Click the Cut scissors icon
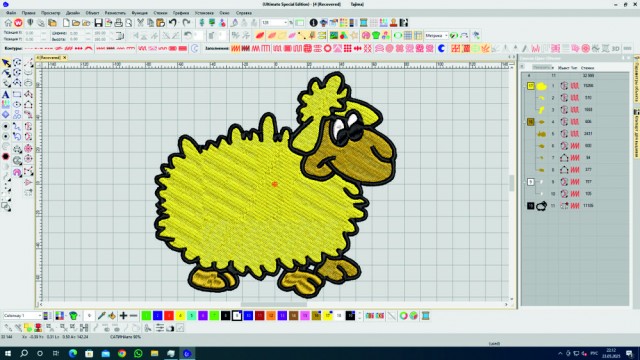This screenshot has height=360, width=640. point(140,23)
